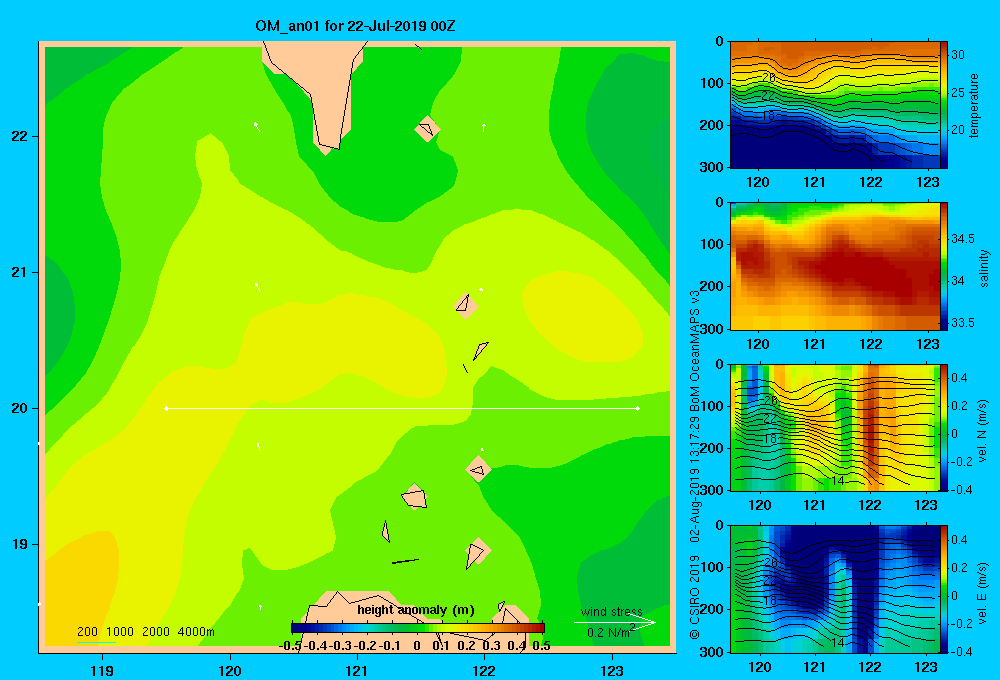Click the 14 contour label in vel. N panel
Image resolution: width=1000 pixels, height=680 pixels.
coord(838,481)
